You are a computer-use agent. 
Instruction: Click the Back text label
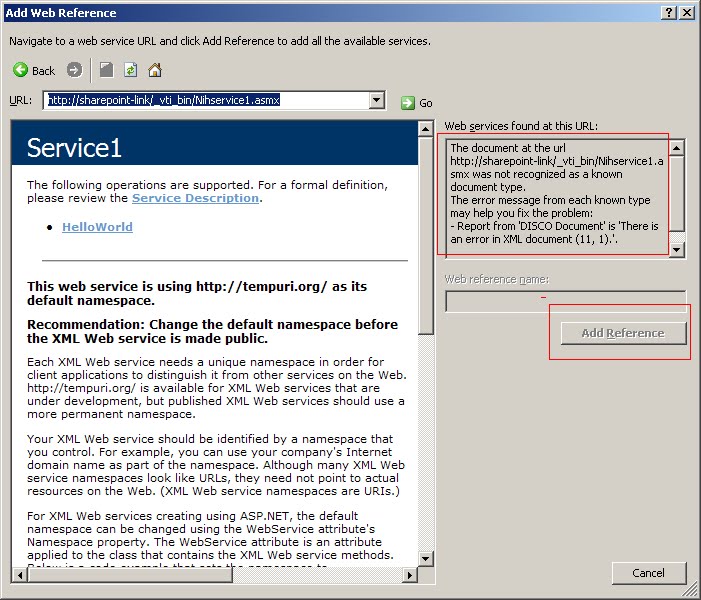click(x=43, y=71)
